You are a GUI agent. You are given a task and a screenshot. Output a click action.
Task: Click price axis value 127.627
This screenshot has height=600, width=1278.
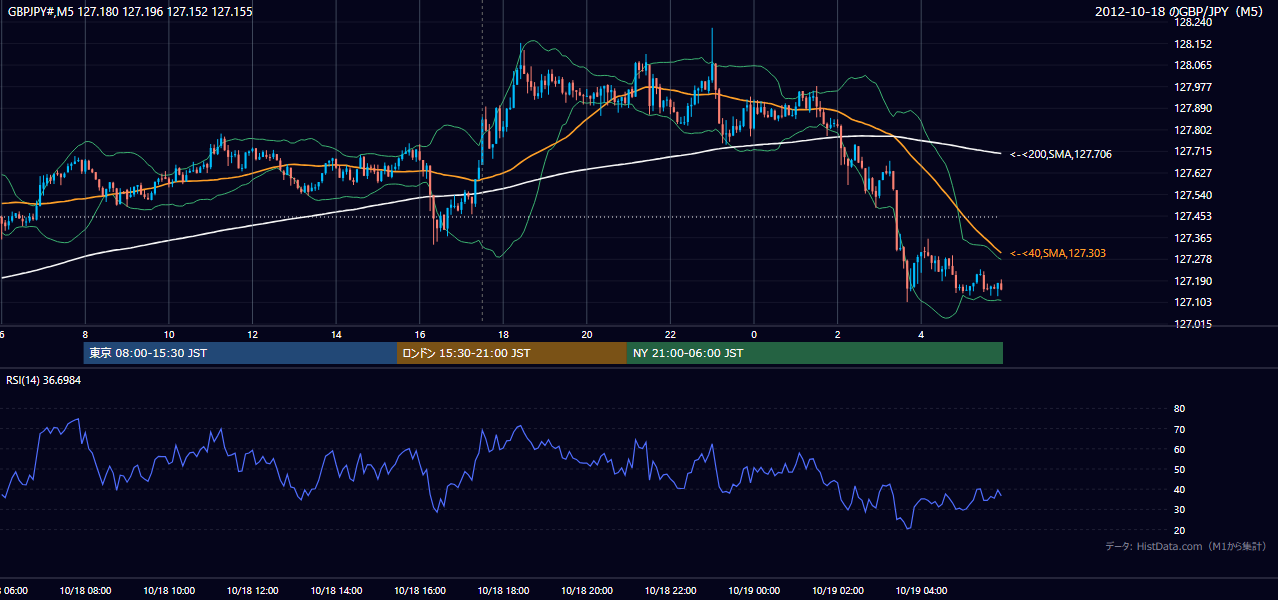click(x=1191, y=173)
